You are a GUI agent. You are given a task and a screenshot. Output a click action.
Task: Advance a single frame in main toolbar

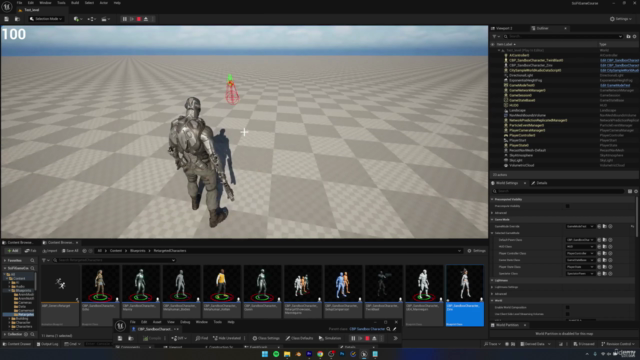[x=131, y=19]
